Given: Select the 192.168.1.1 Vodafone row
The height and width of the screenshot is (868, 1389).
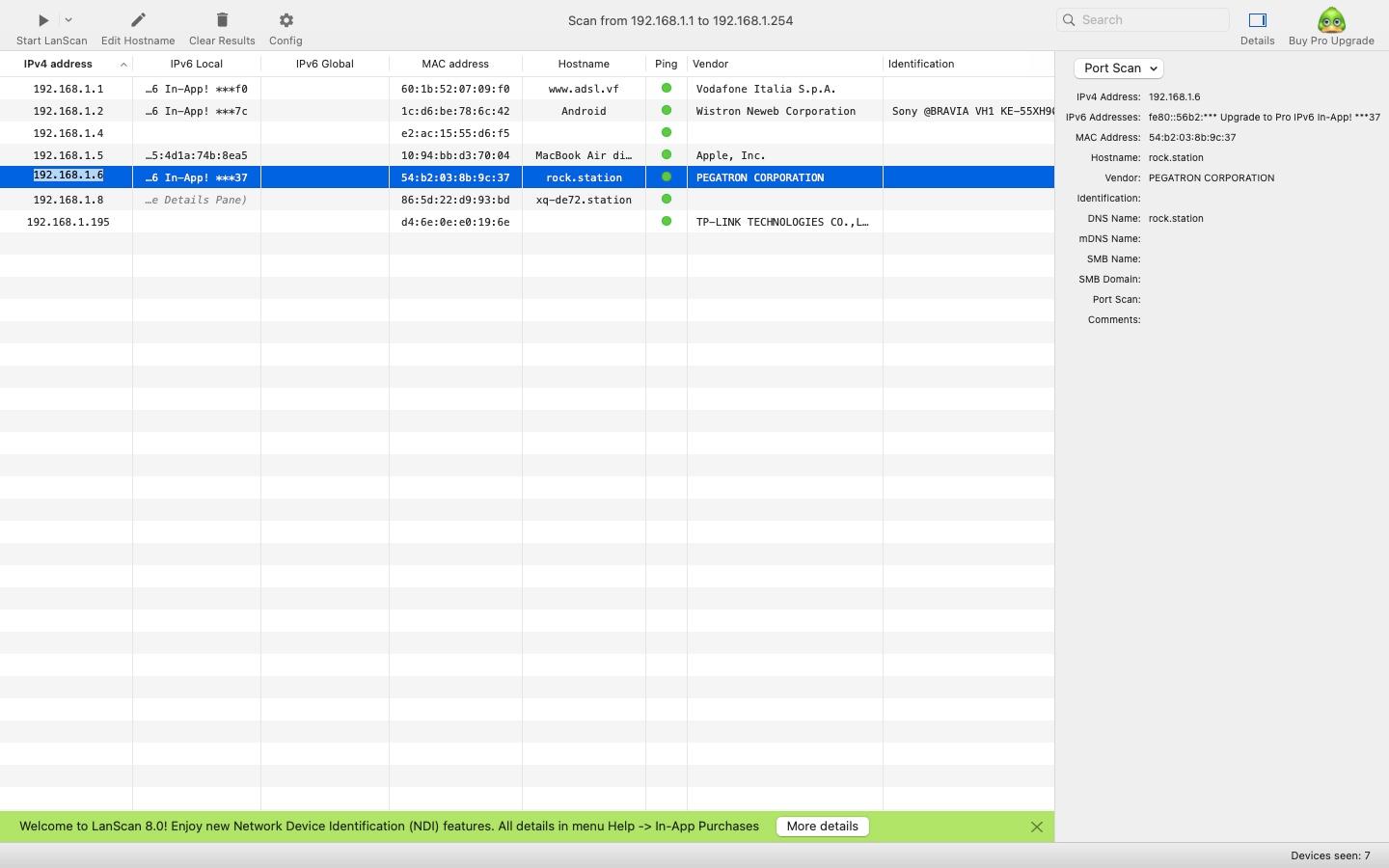Looking at the screenshot, I should 68,89.
